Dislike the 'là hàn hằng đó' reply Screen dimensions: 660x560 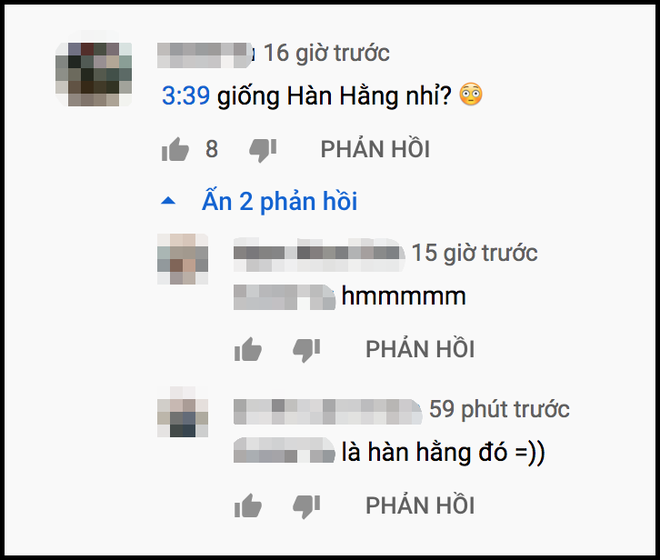coord(306,506)
